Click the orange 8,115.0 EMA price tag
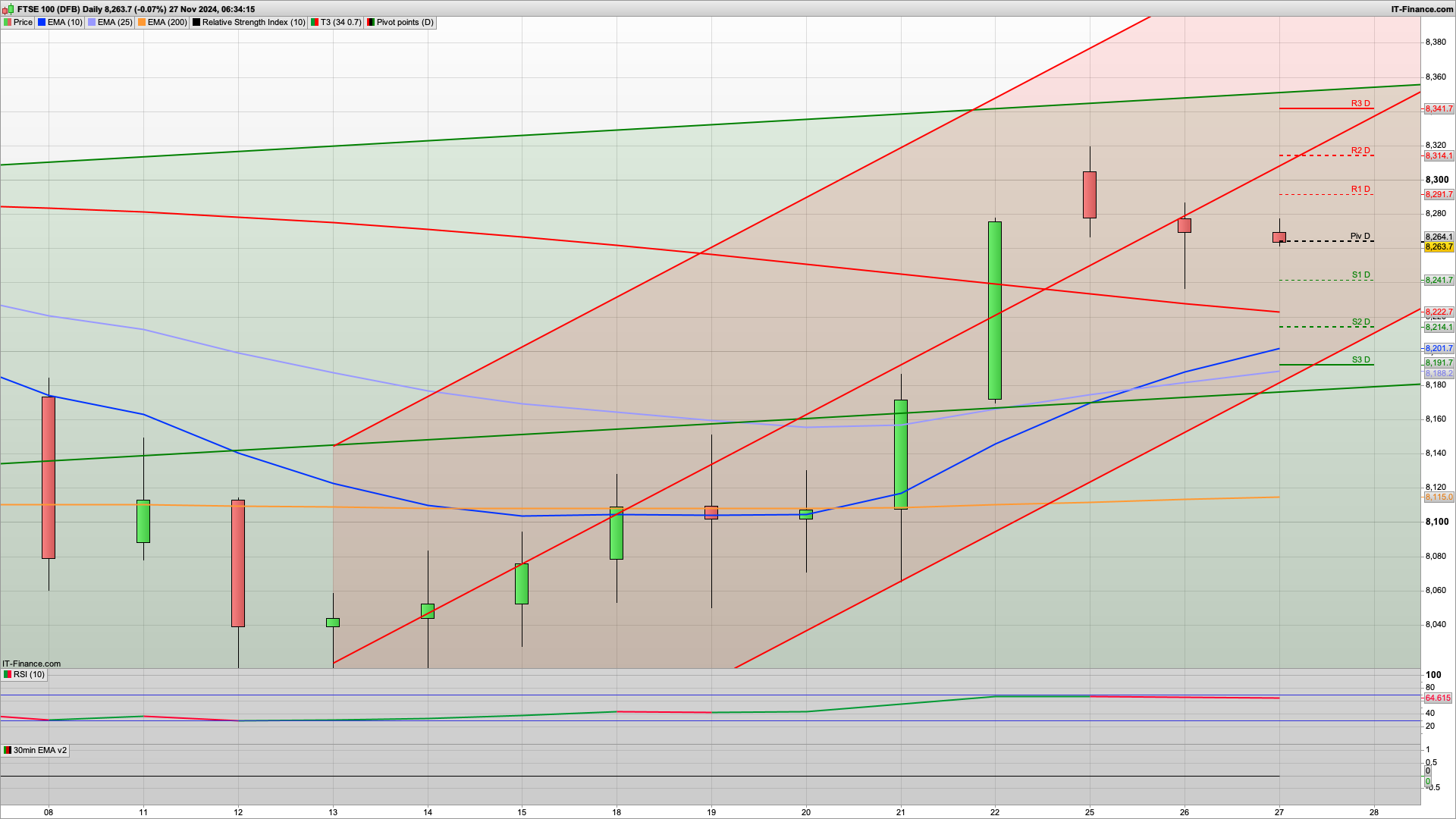Image resolution: width=1456 pixels, height=819 pixels. click(x=1439, y=497)
